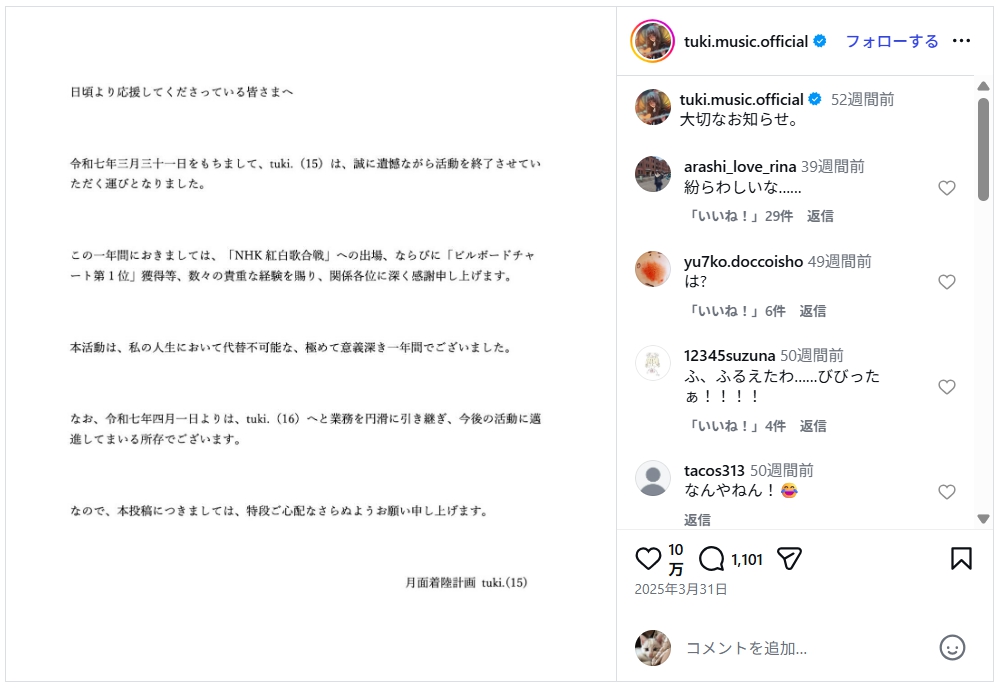Share post using the paper plane icon
This screenshot has width=1000, height=689.
(790, 559)
